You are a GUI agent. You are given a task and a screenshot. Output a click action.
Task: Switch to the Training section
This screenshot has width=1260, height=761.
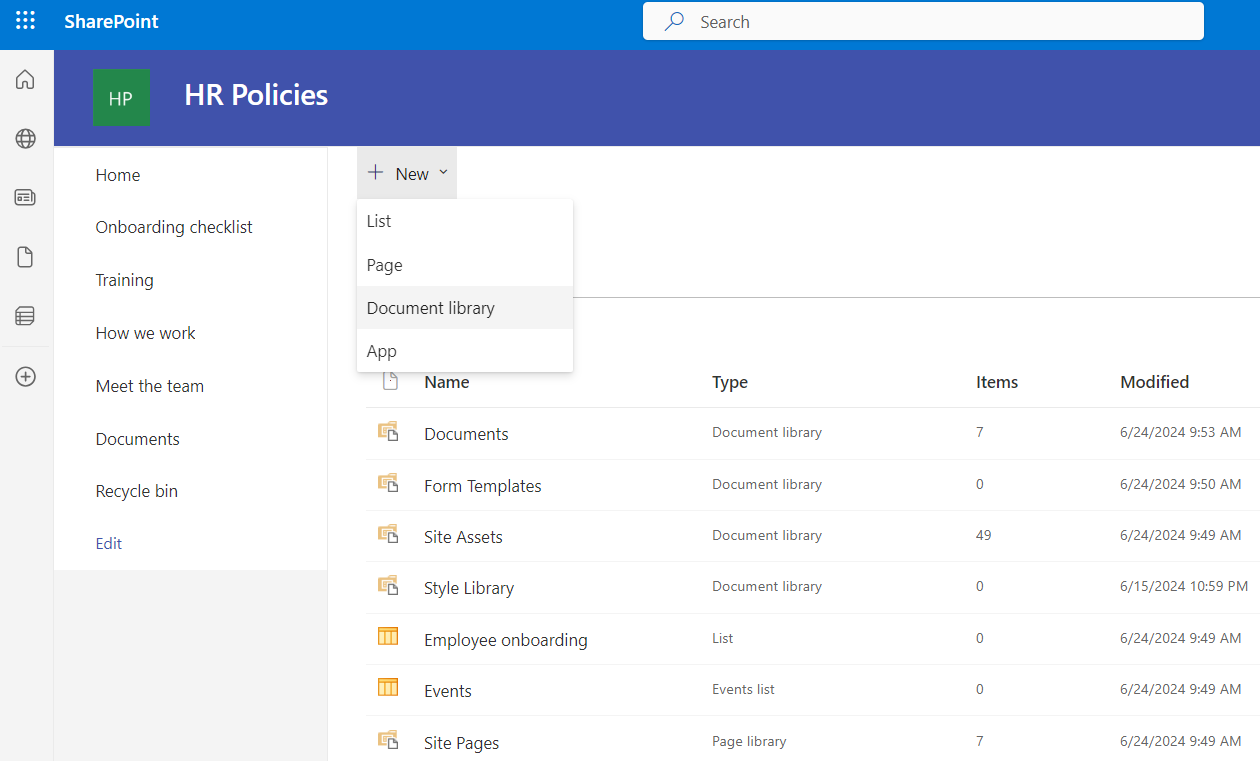[x=124, y=280]
